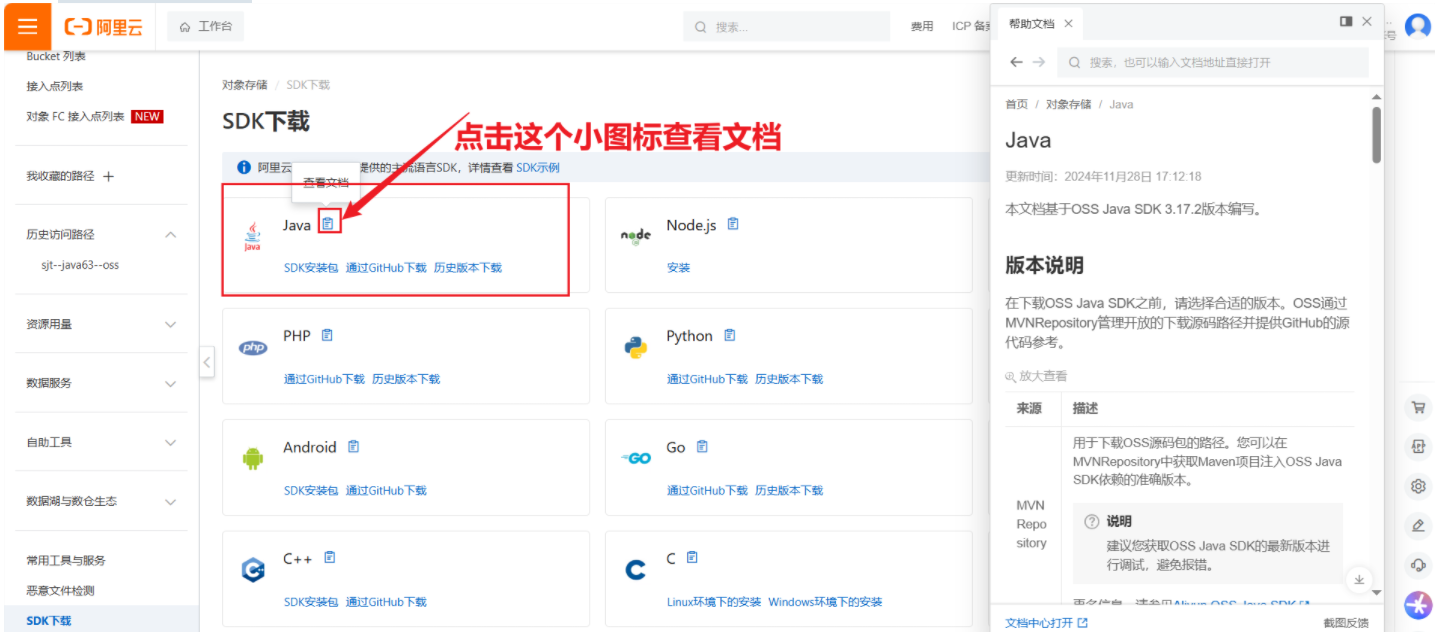The height and width of the screenshot is (632, 1435).
Task: Open the Python documentation icon
Action: [730, 335]
